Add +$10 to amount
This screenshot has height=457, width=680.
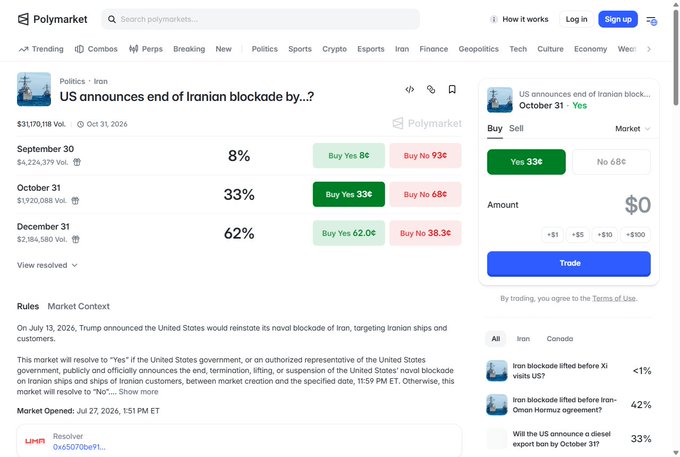coord(605,235)
